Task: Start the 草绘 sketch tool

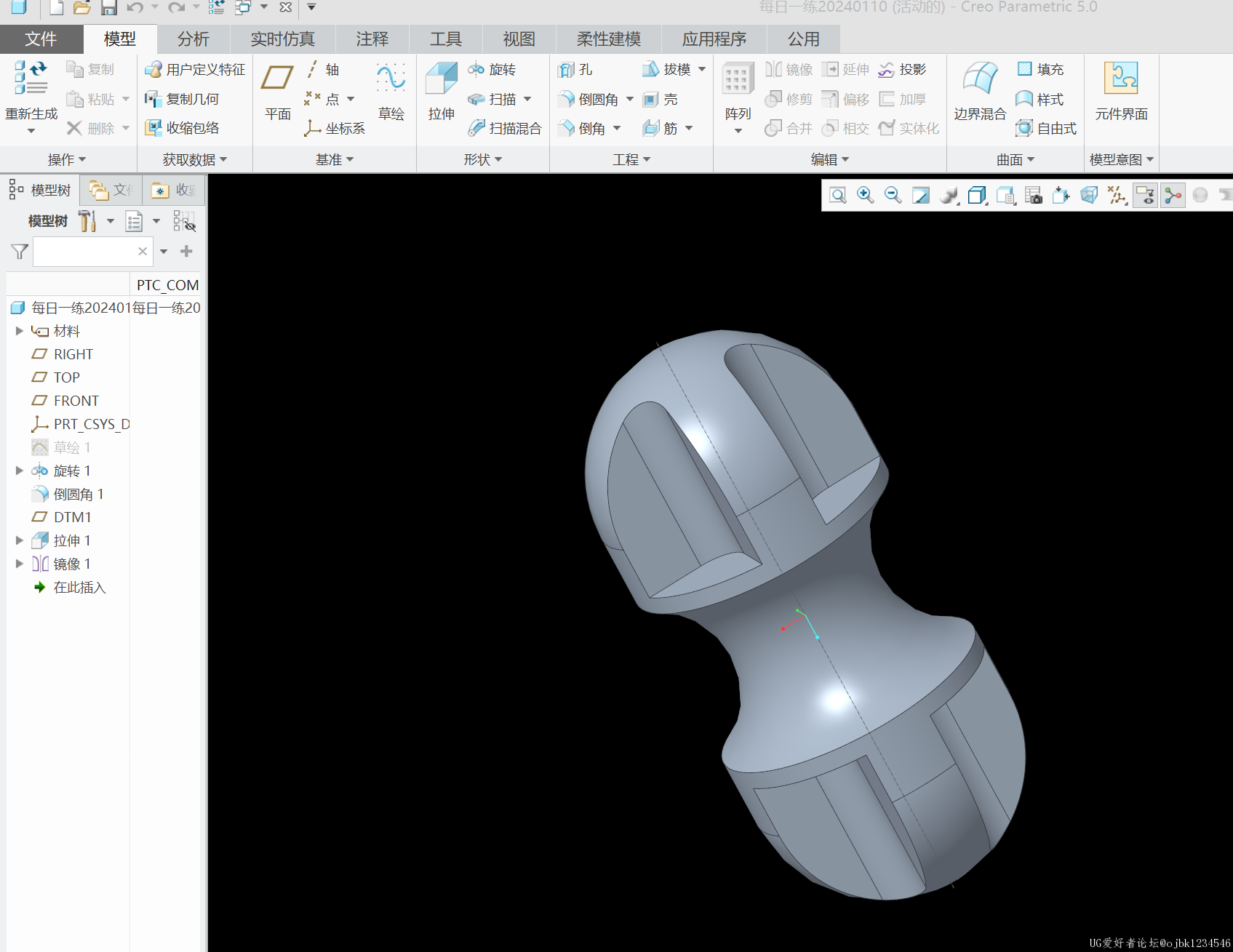Action: 391,91
